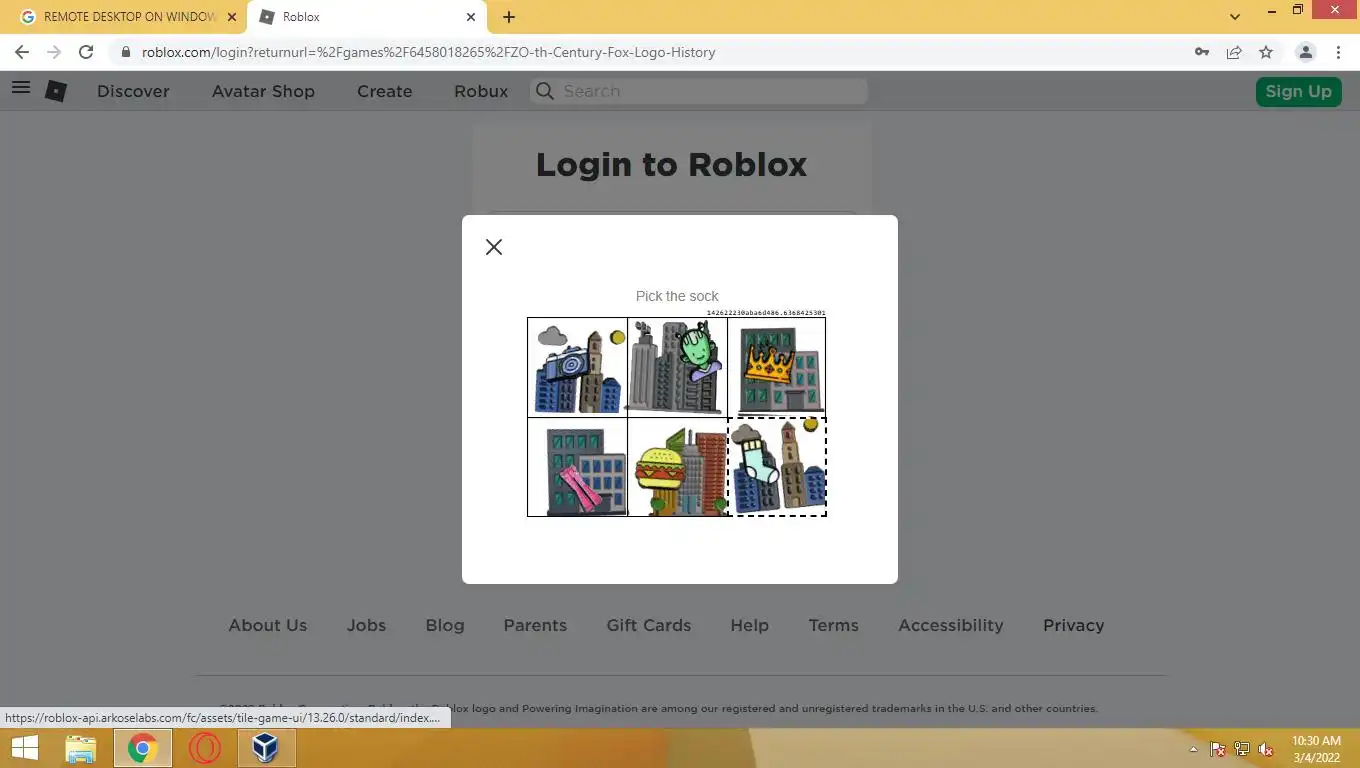This screenshot has height=768, width=1360.
Task: Pick the hamburger food tile in the captcha
Action: pos(677,467)
